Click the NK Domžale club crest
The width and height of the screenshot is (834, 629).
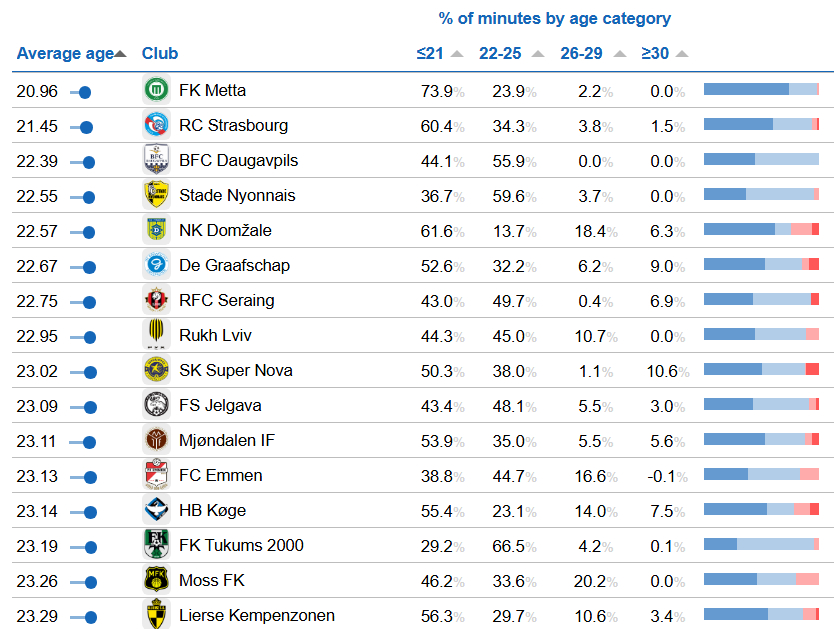coord(155,230)
